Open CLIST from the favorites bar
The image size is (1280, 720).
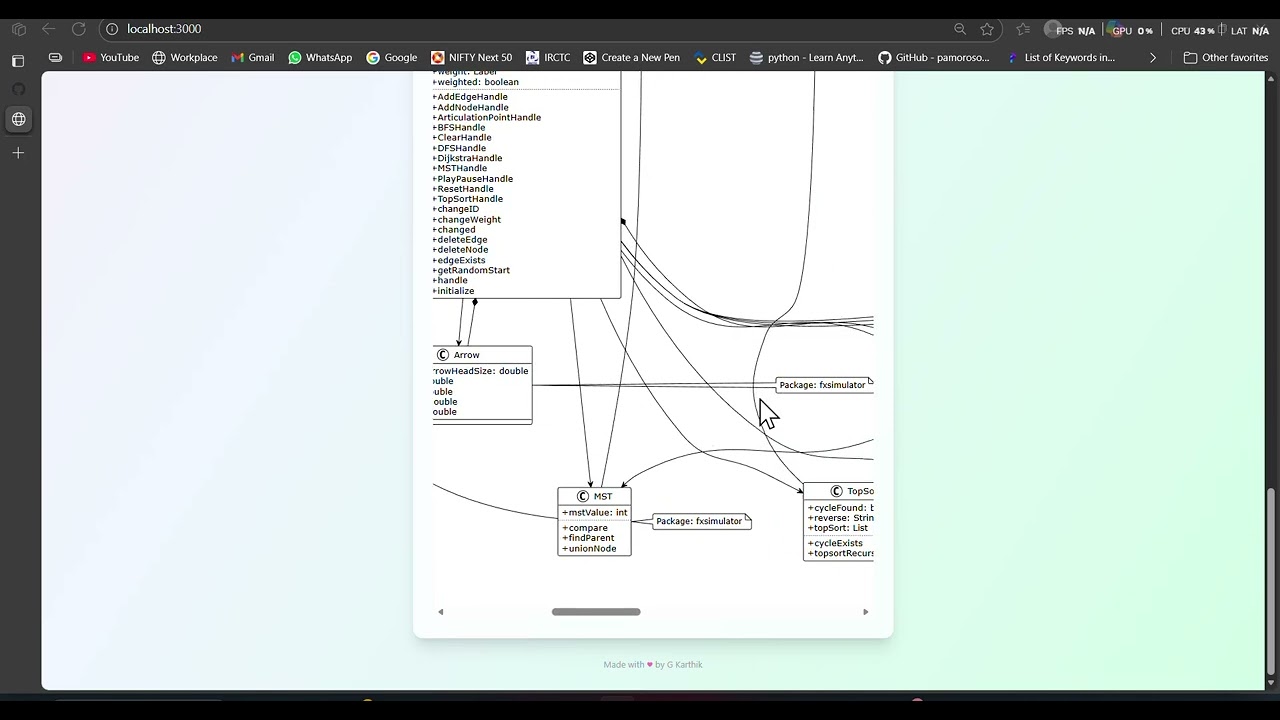(x=715, y=57)
